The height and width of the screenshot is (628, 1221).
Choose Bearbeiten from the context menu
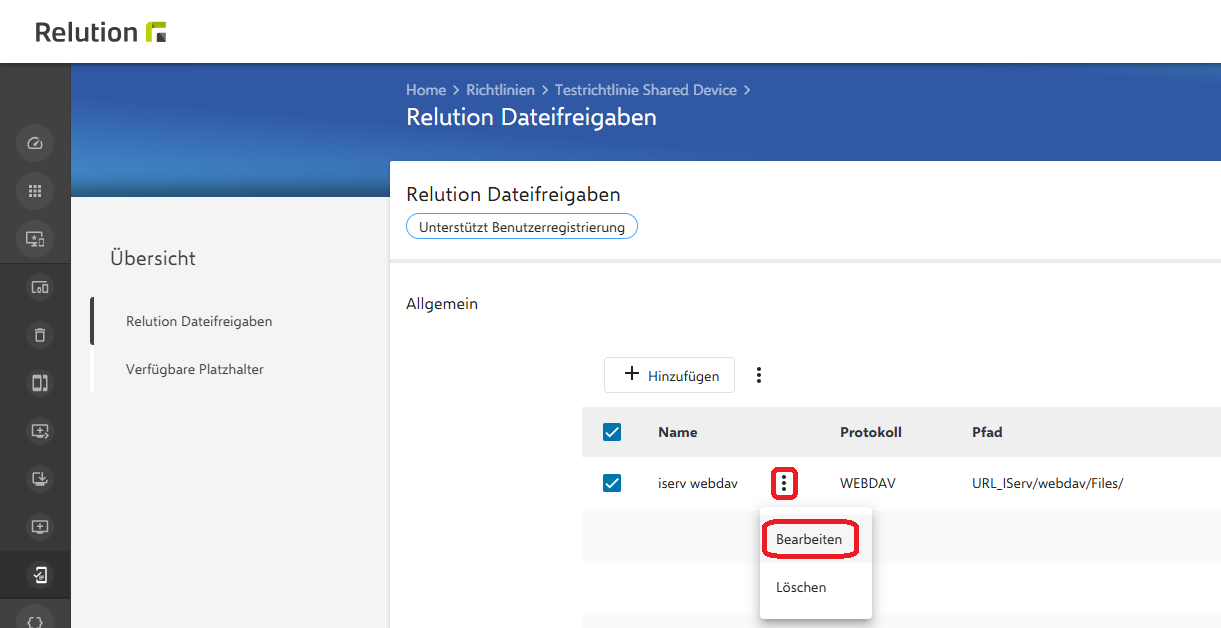point(809,539)
